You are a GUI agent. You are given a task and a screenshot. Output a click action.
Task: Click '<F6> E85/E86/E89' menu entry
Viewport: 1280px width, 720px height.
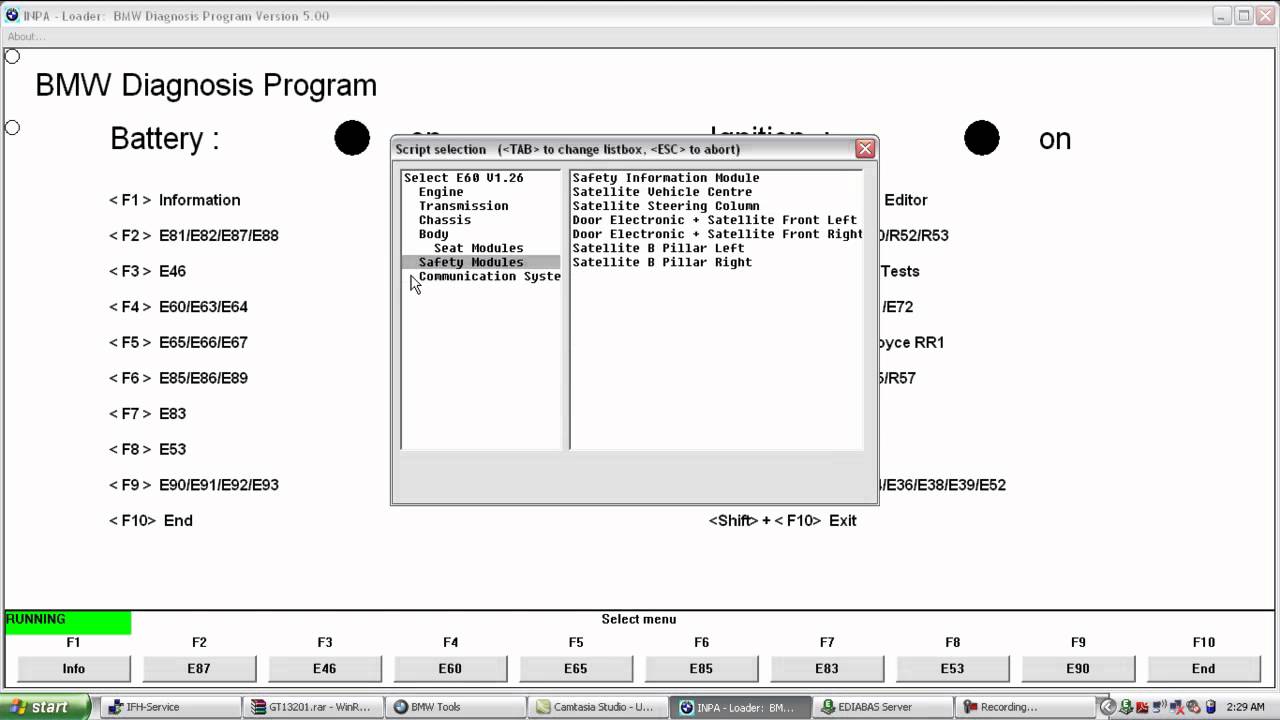178,378
